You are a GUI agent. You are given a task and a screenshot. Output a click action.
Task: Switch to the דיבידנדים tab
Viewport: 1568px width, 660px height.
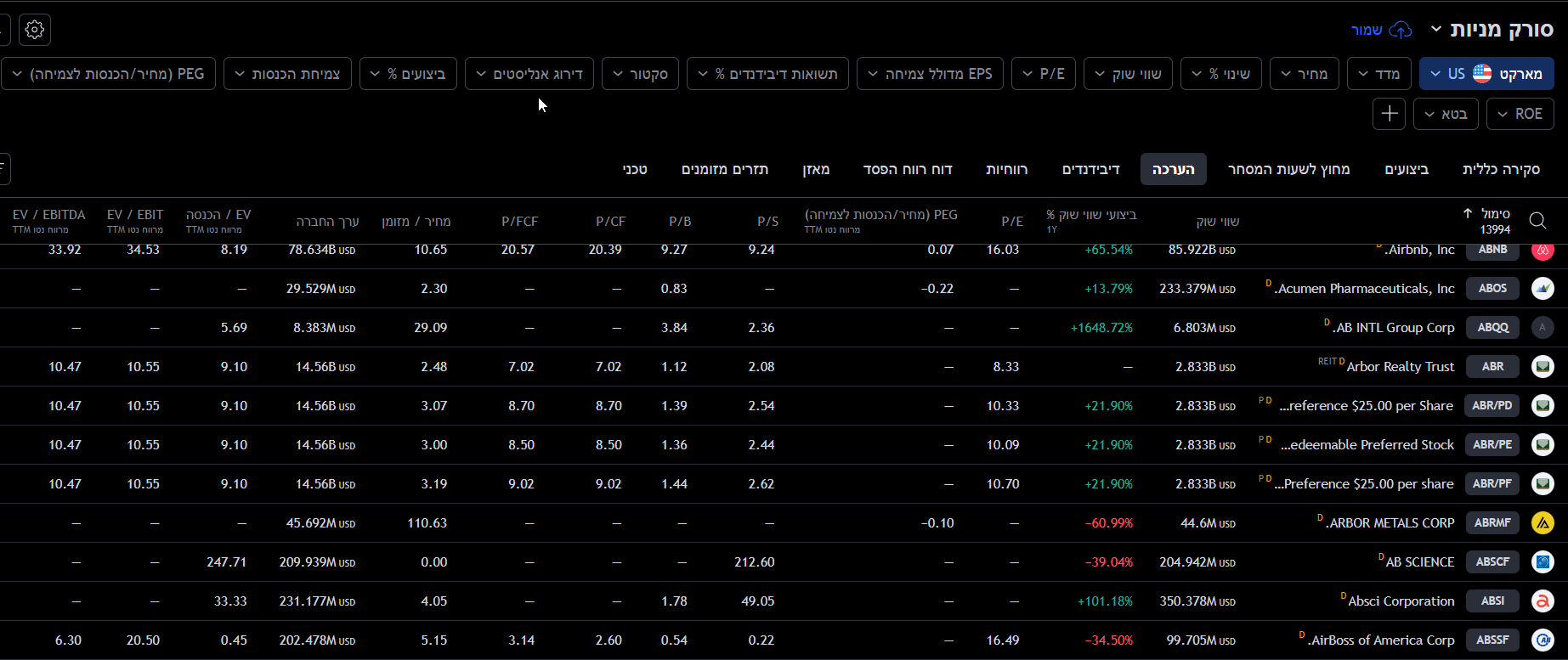(x=1091, y=169)
